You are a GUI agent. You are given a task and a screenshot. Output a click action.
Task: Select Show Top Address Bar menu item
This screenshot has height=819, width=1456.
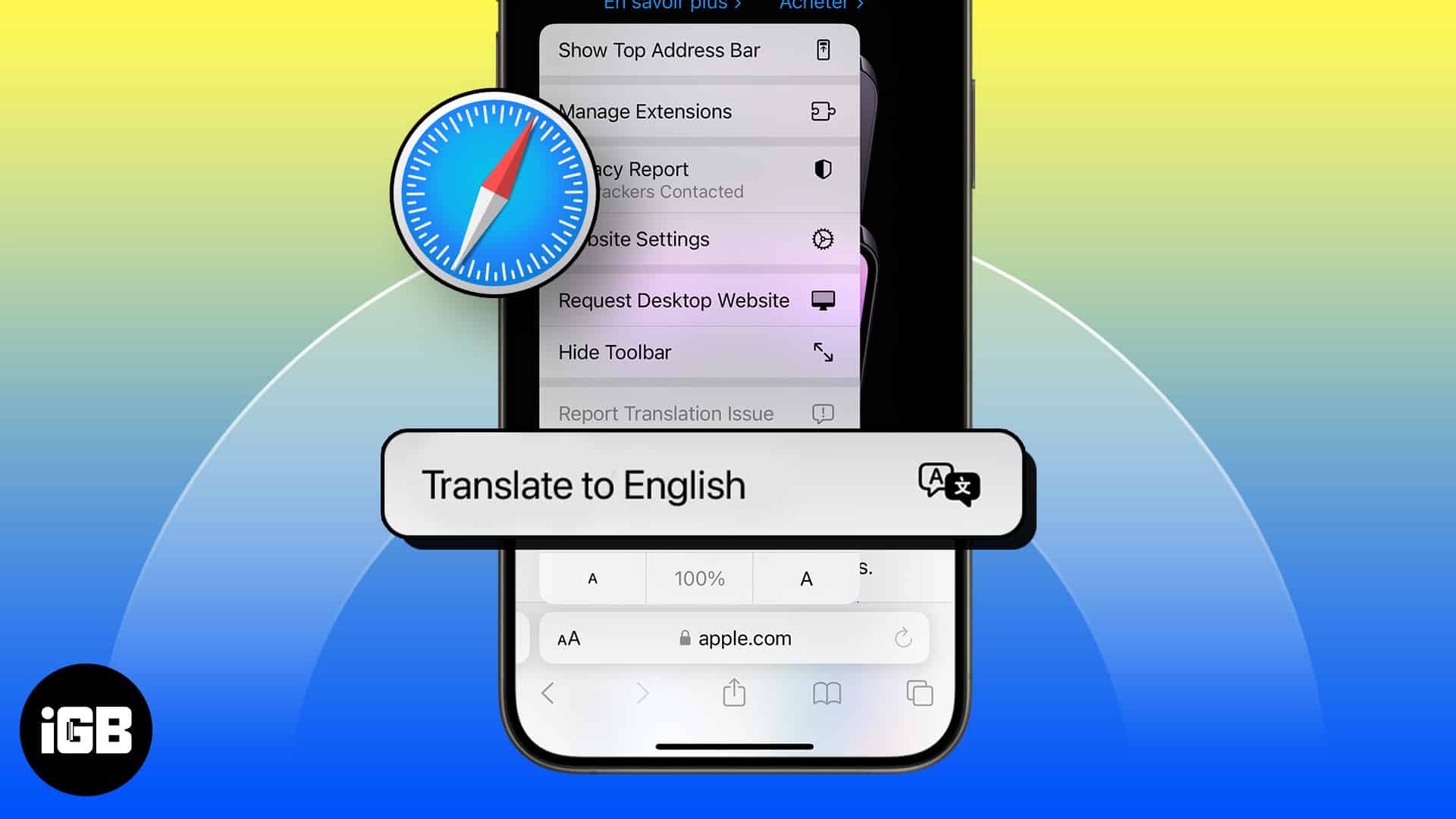[x=693, y=50]
